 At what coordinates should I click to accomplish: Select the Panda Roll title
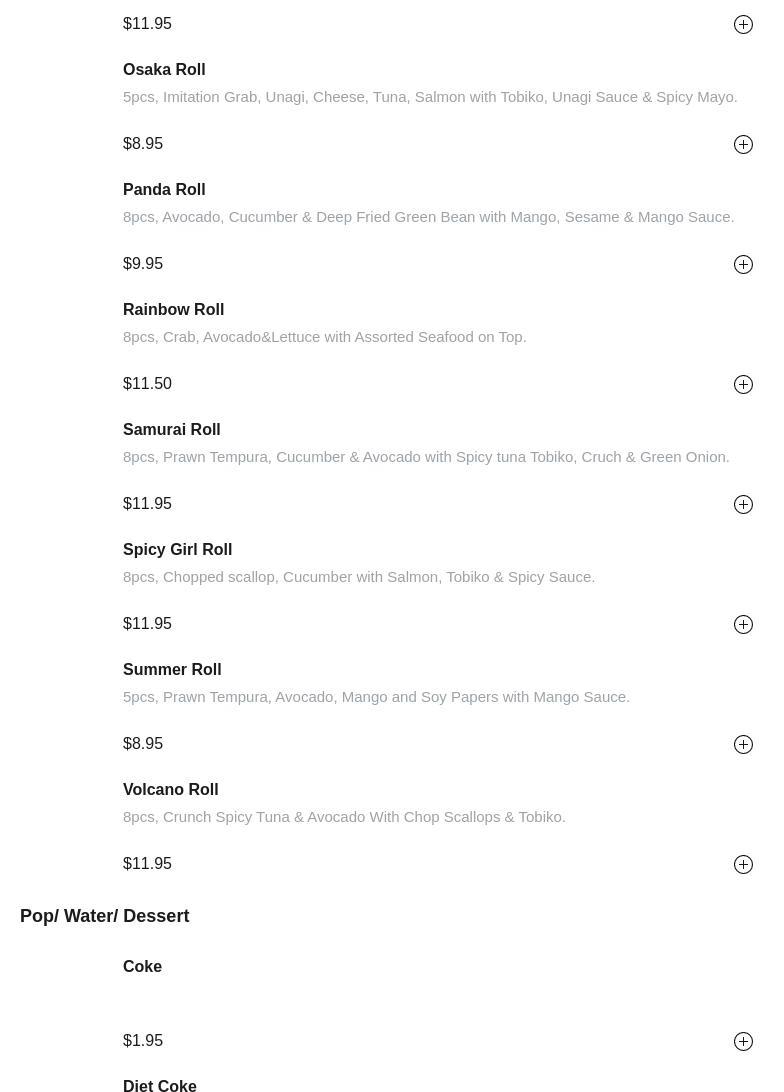(164, 189)
